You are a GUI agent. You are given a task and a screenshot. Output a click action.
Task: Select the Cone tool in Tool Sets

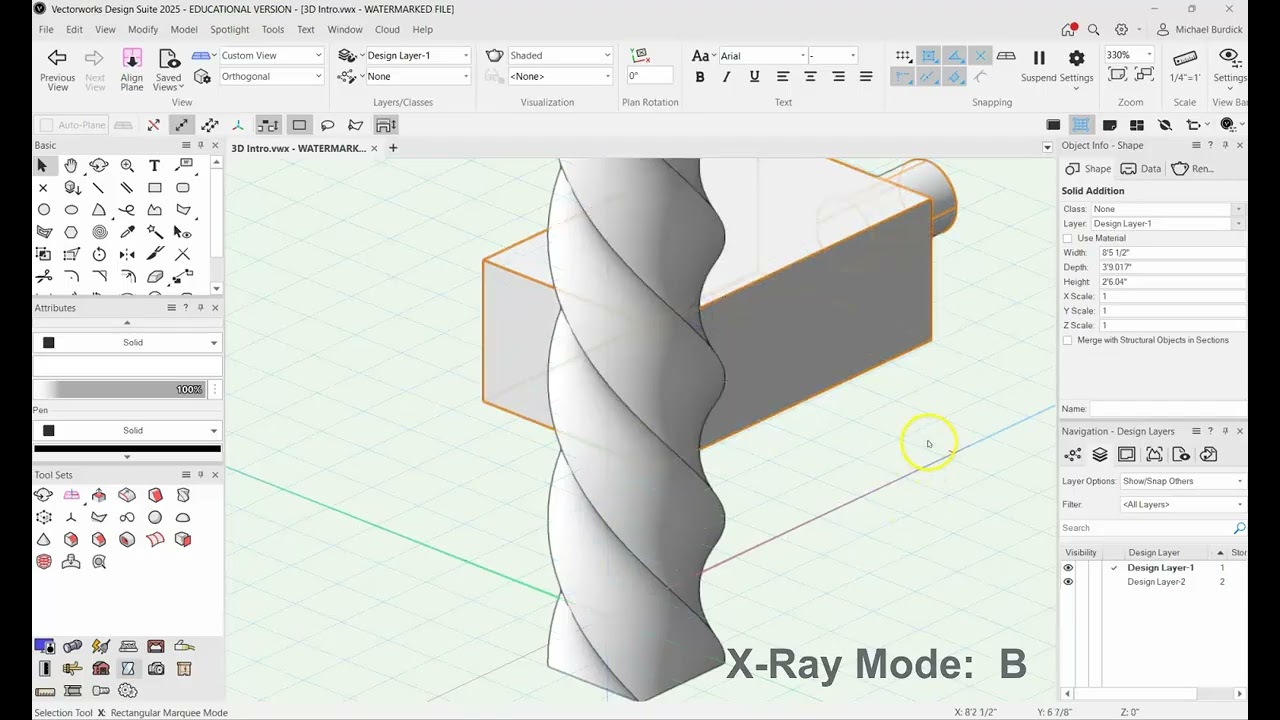click(43, 539)
